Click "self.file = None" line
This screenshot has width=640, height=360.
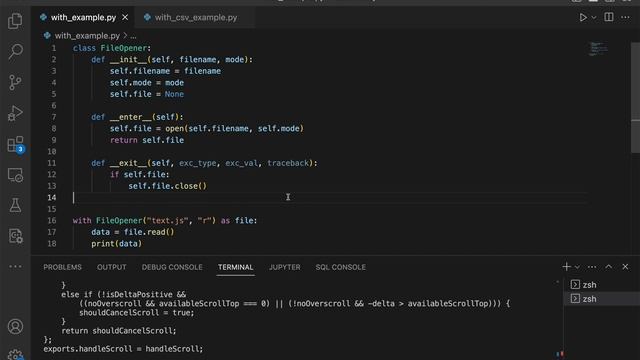click(x=147, y=94)
